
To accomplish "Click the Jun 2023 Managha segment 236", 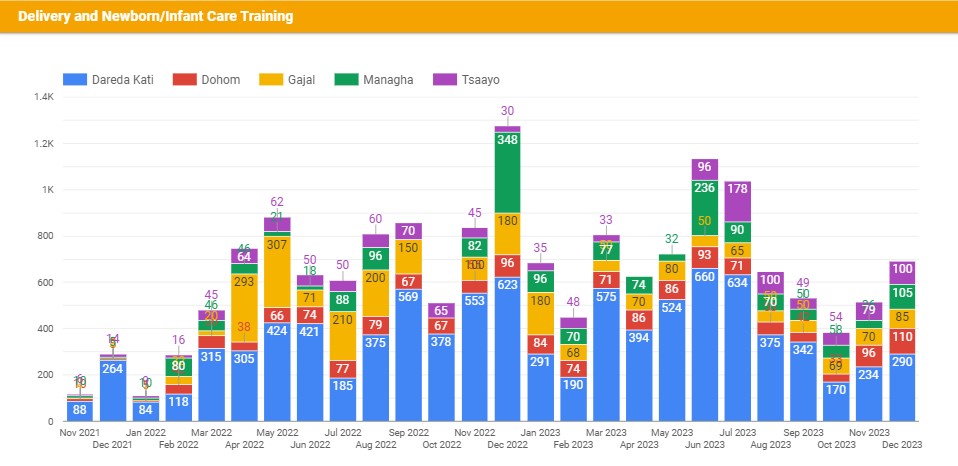I will click(x=705, y=208).
